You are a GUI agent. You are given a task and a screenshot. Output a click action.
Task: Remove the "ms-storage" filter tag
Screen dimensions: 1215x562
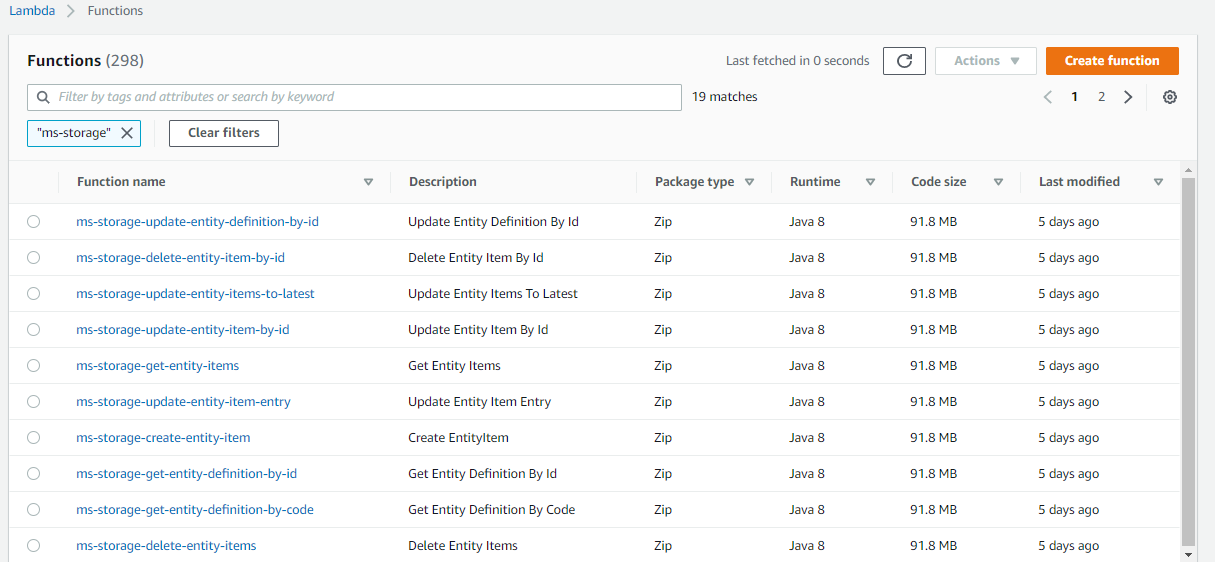click(x=127, y=133)
